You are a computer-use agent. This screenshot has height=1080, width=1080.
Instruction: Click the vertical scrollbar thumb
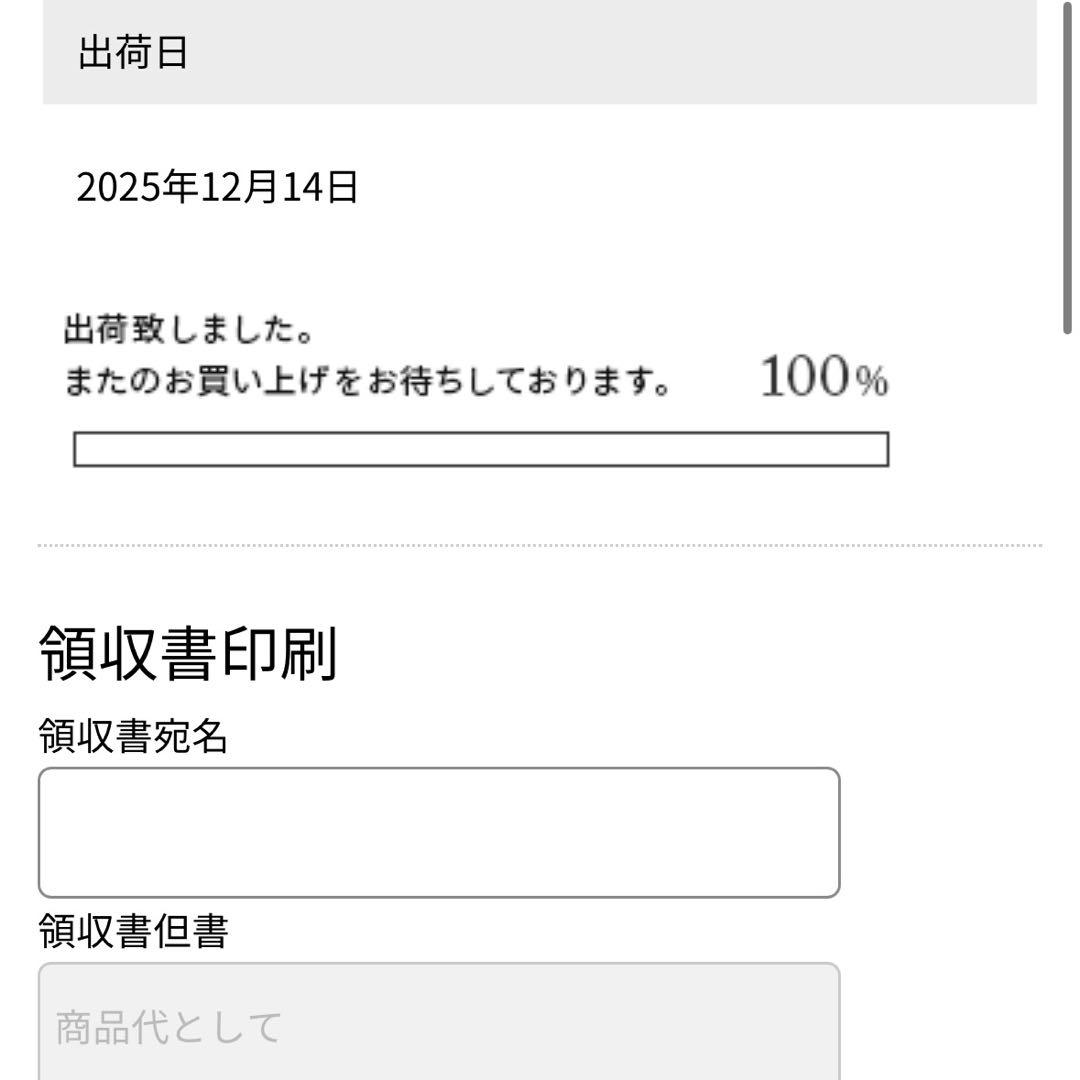1067,170
